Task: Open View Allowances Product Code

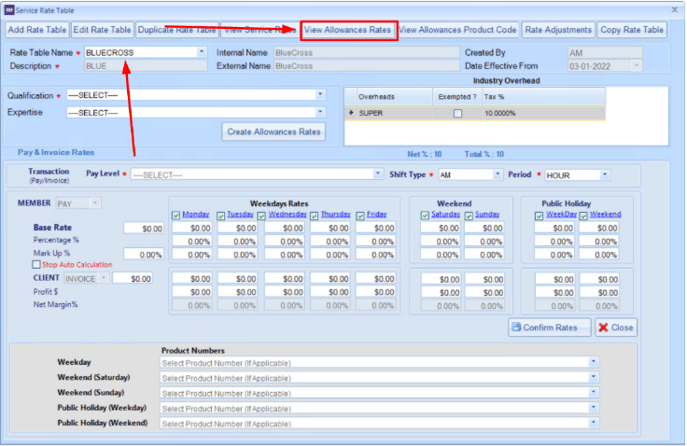Action: pos(457,30)
